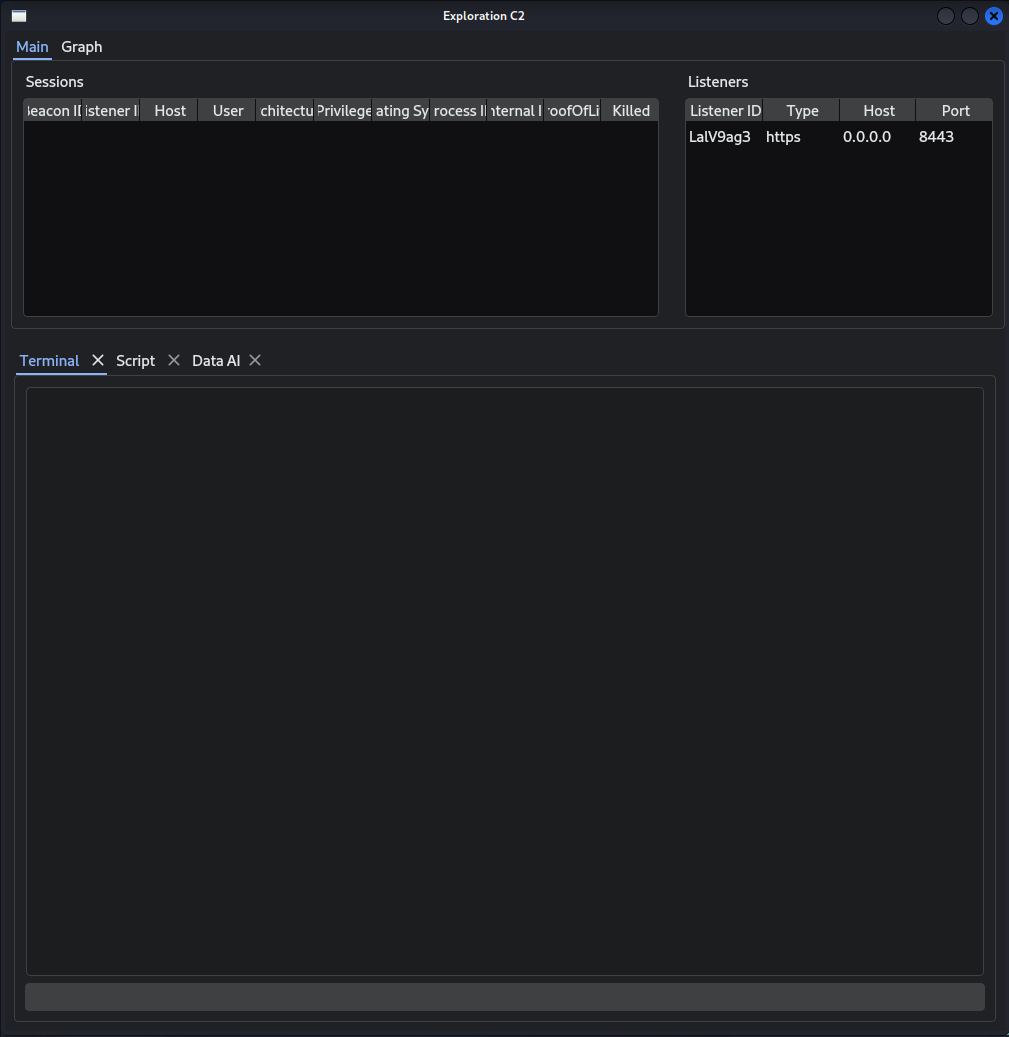This screenshot has height=1037, width=1009.
Task: Switch to the Data AI tab
Action: [x=216, y=361]
